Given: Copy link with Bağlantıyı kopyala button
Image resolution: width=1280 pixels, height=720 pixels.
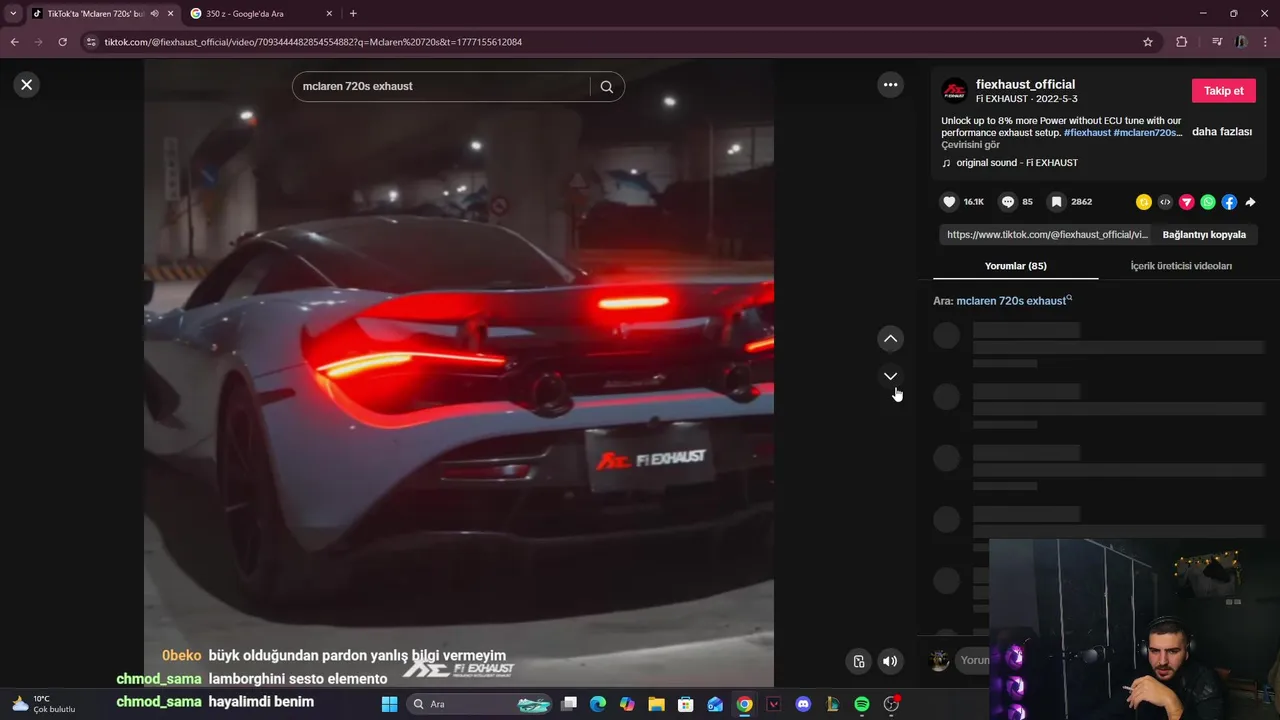Looking at the screenshot, I should pyautogui.click(x=1204, y=235).
